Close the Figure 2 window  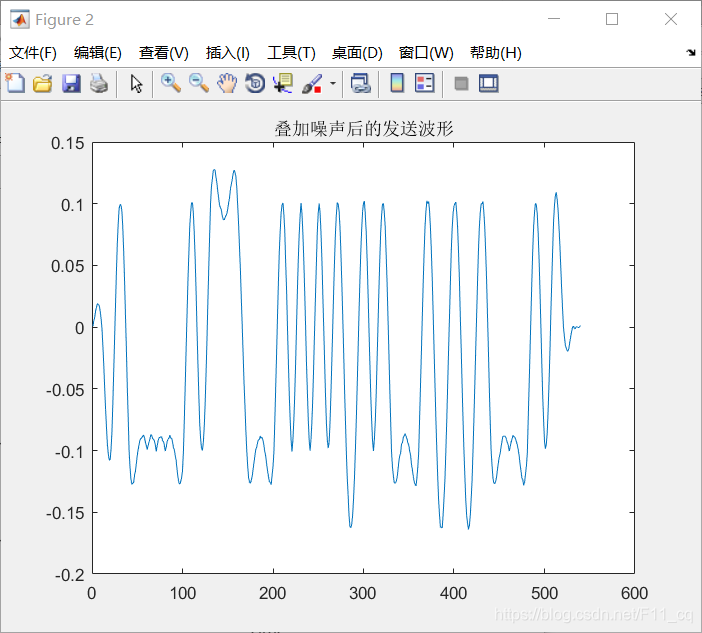pyautogui.click(x=671, y=19)
